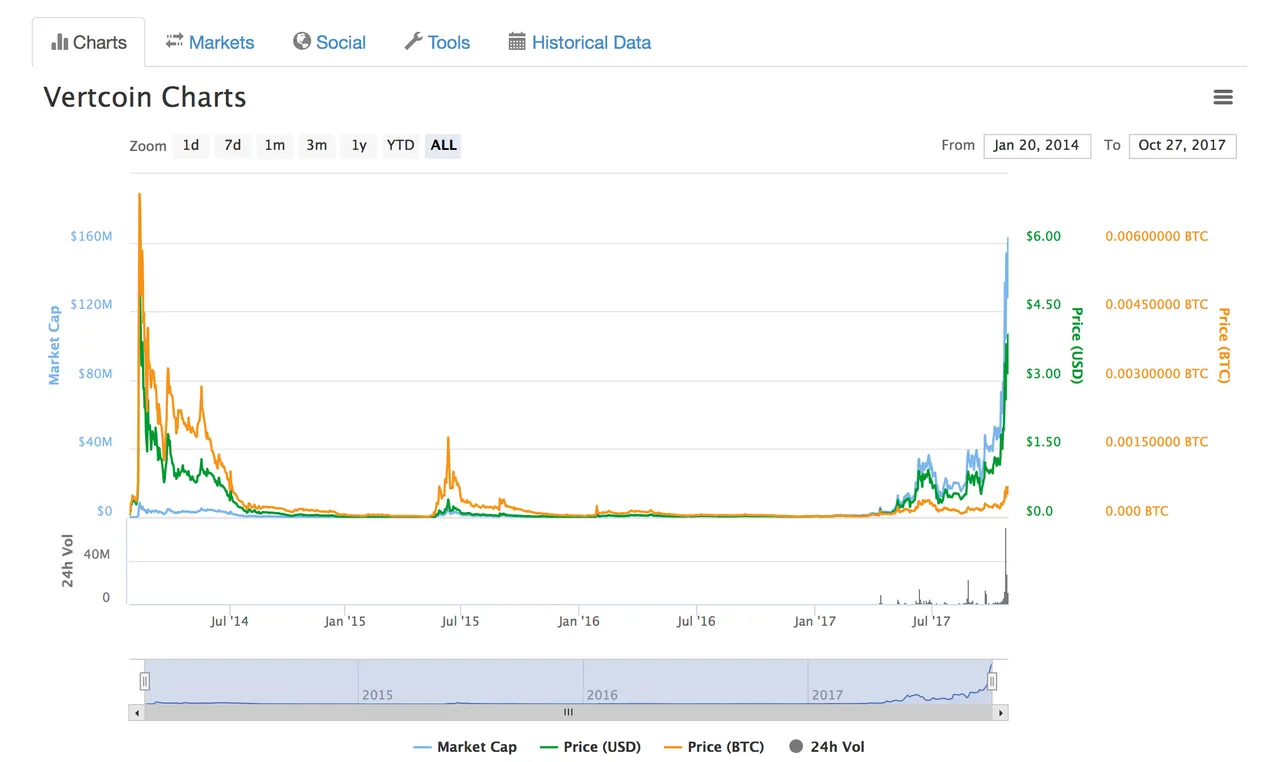Click the 40M volume axis label

[97, 554]
